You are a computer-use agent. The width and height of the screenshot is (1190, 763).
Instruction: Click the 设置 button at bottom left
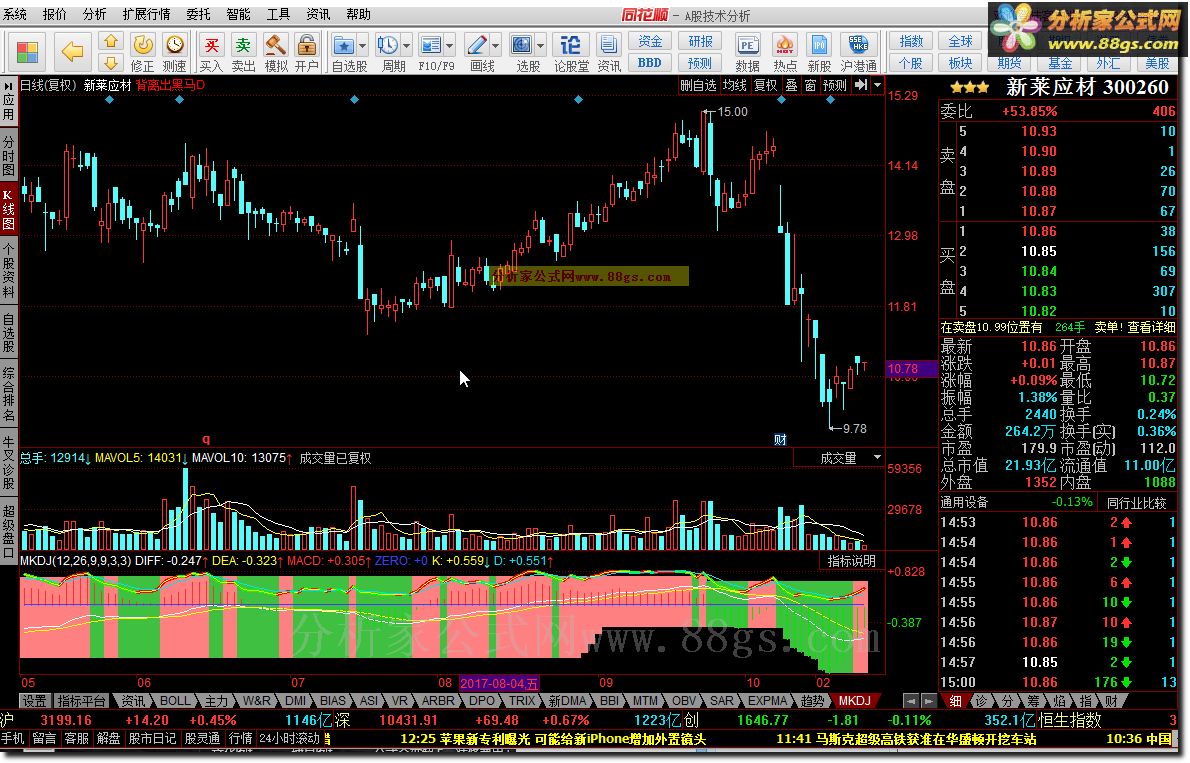point(34,700)
